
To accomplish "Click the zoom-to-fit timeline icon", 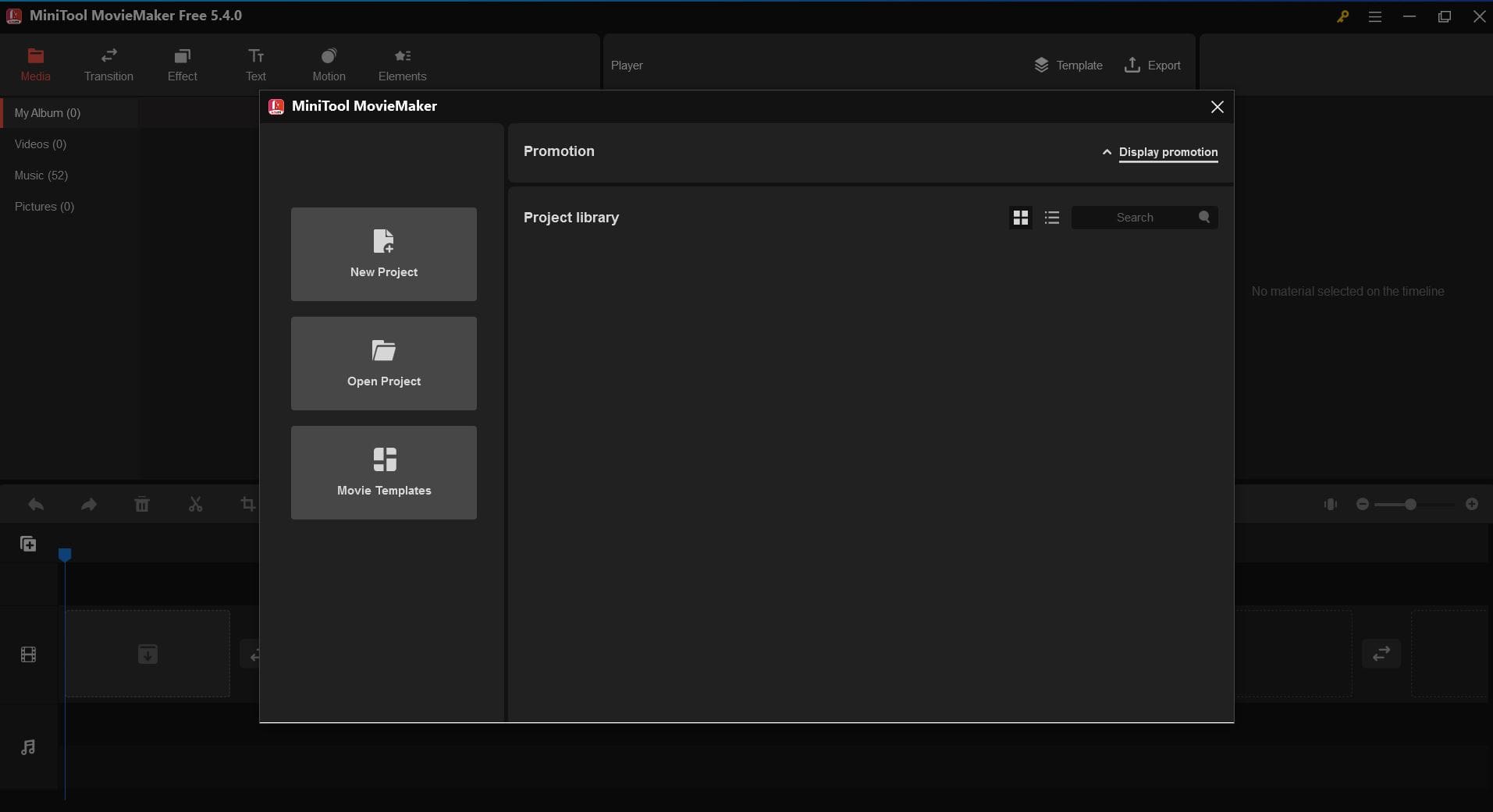I will coord(1331,505).
